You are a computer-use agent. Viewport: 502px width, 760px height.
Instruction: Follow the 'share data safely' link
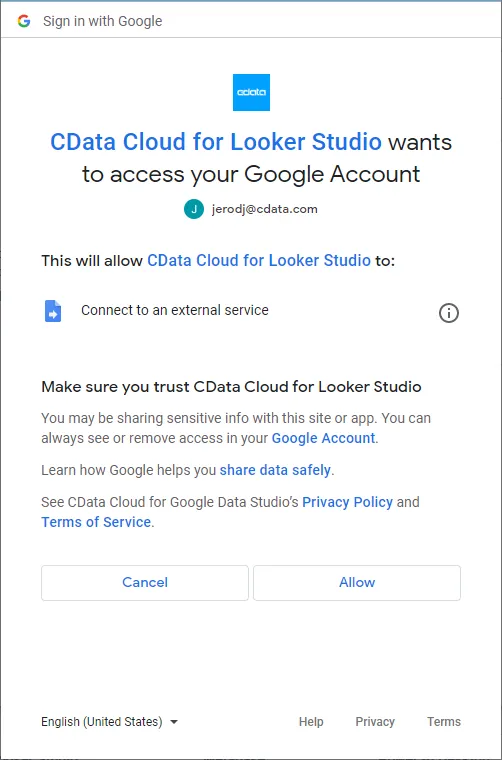click(275, 470)
